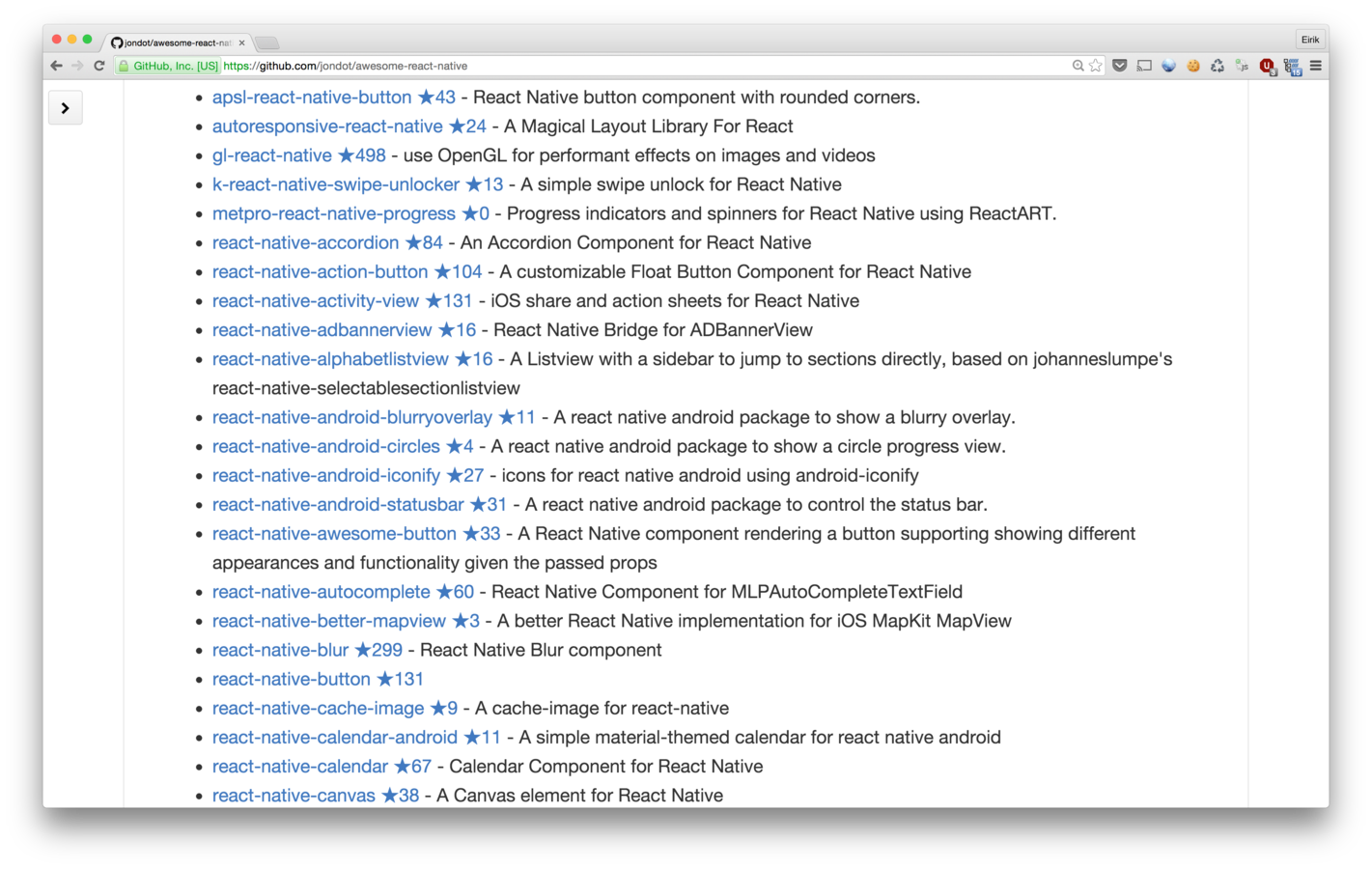
Task: Click text 'React Native Blur component'
Action: click(x=541, y=650)
